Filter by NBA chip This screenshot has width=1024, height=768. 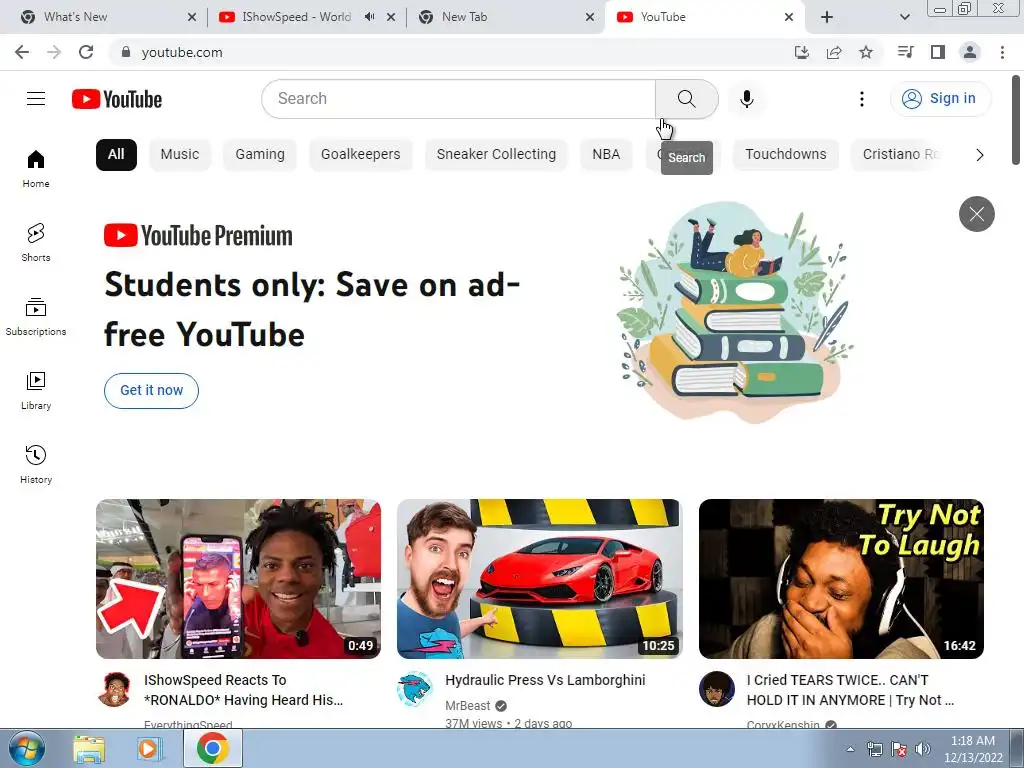606,155
